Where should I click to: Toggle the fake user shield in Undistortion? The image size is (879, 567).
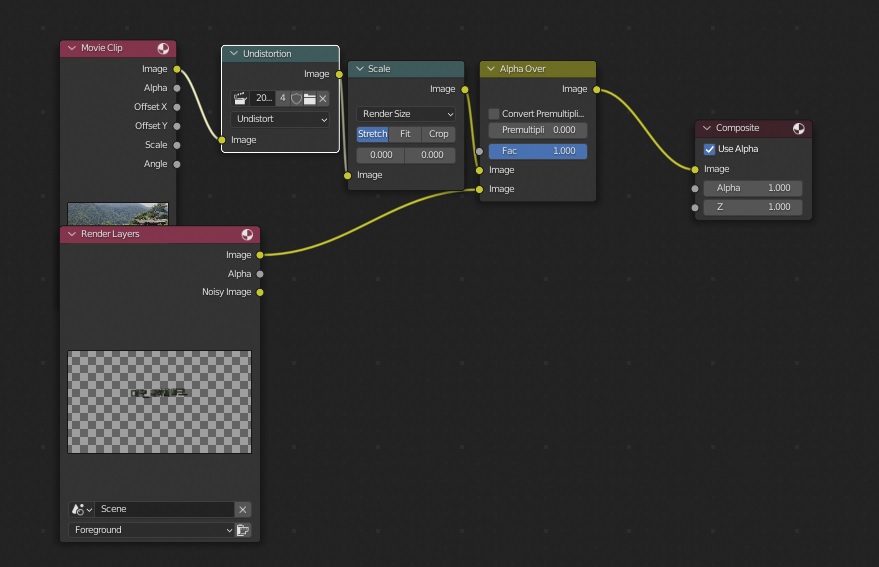(x=296, y=99)
